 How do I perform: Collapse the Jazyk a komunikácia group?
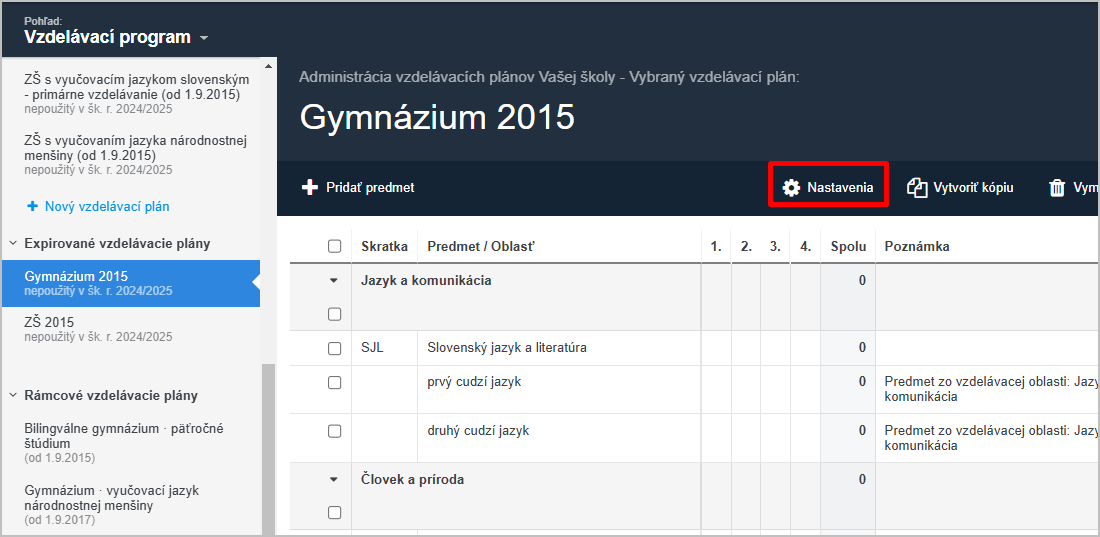(334, 281)
